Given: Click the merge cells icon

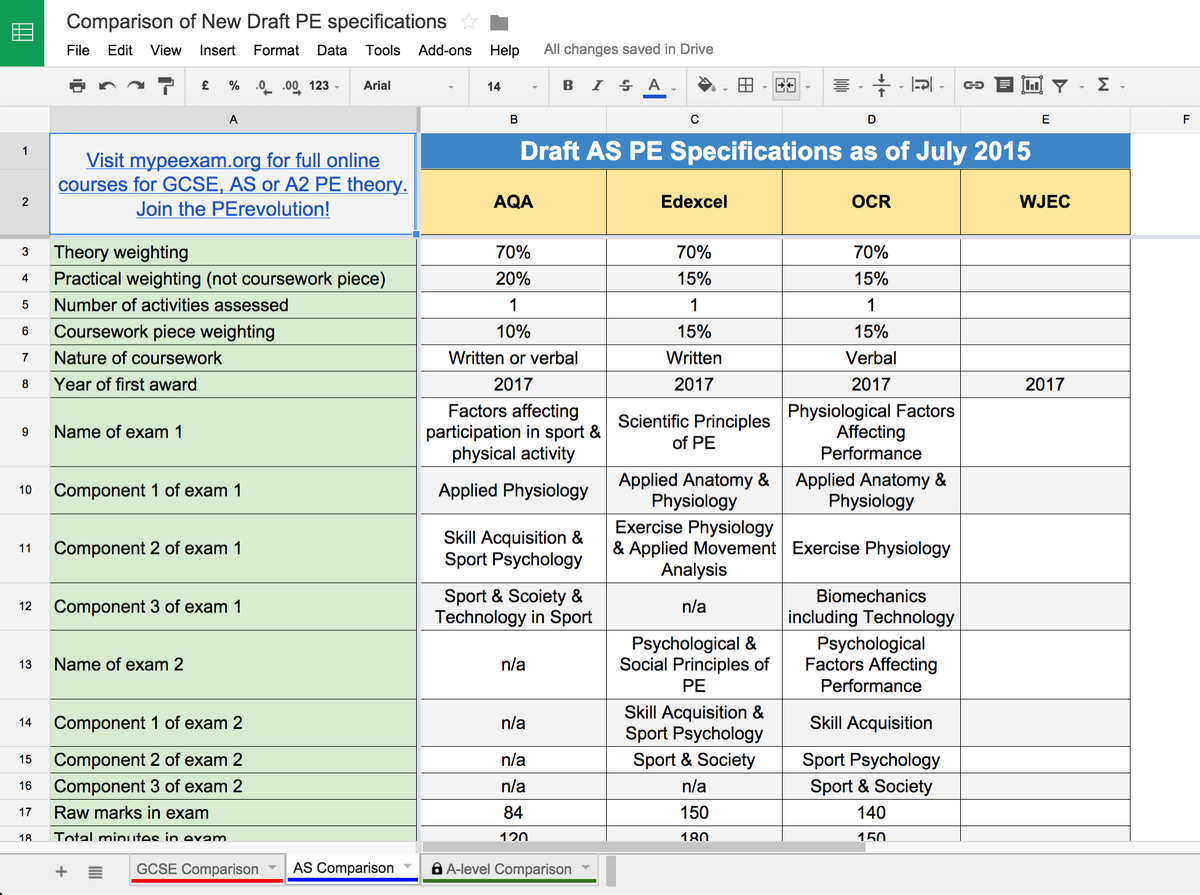Looking at the screenshot, I should coord(785,86).
